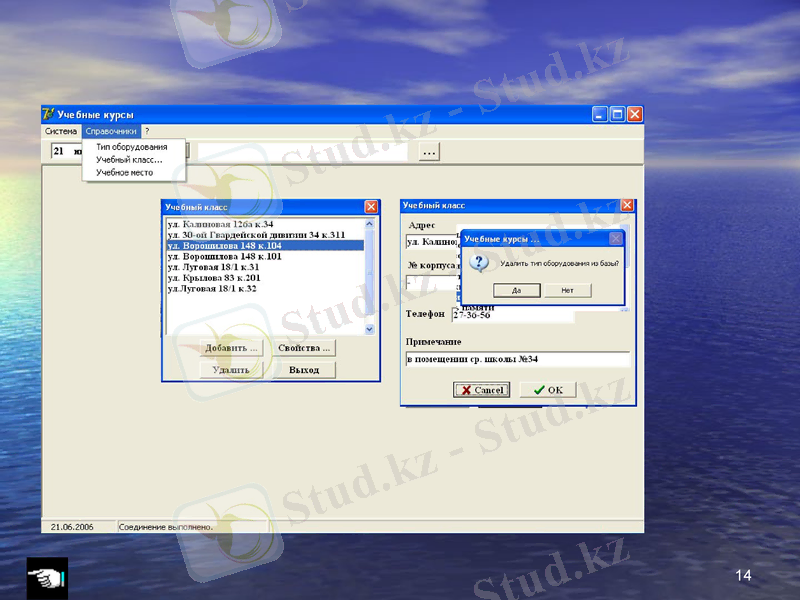The width and height of the screenshot is (800, 600).
Task: Click the pointing hand icon at bottom left
Action: click(x=46, y=578)
